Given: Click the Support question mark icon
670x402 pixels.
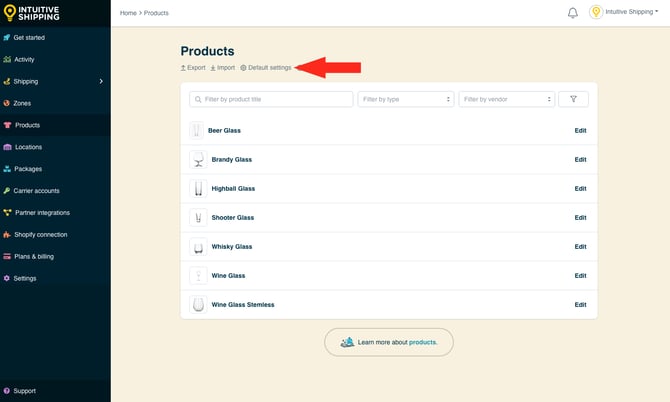Looking at the screenshot, I should [x=6, y=391].
